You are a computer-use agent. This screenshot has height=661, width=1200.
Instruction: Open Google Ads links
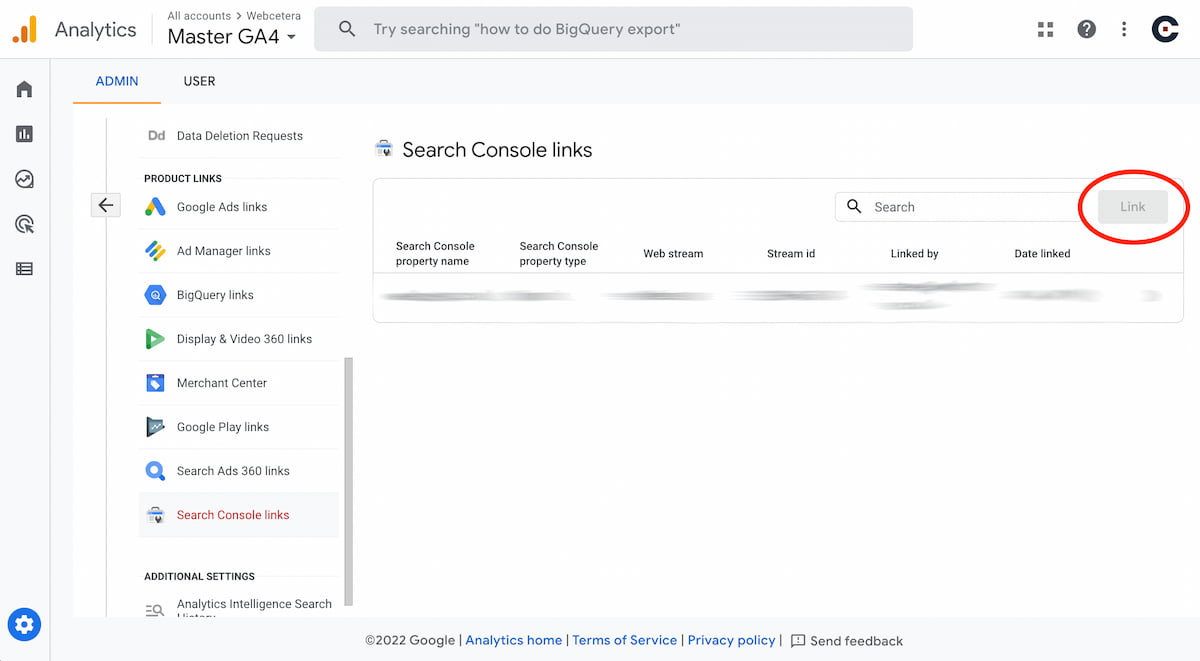coord(222,207)
